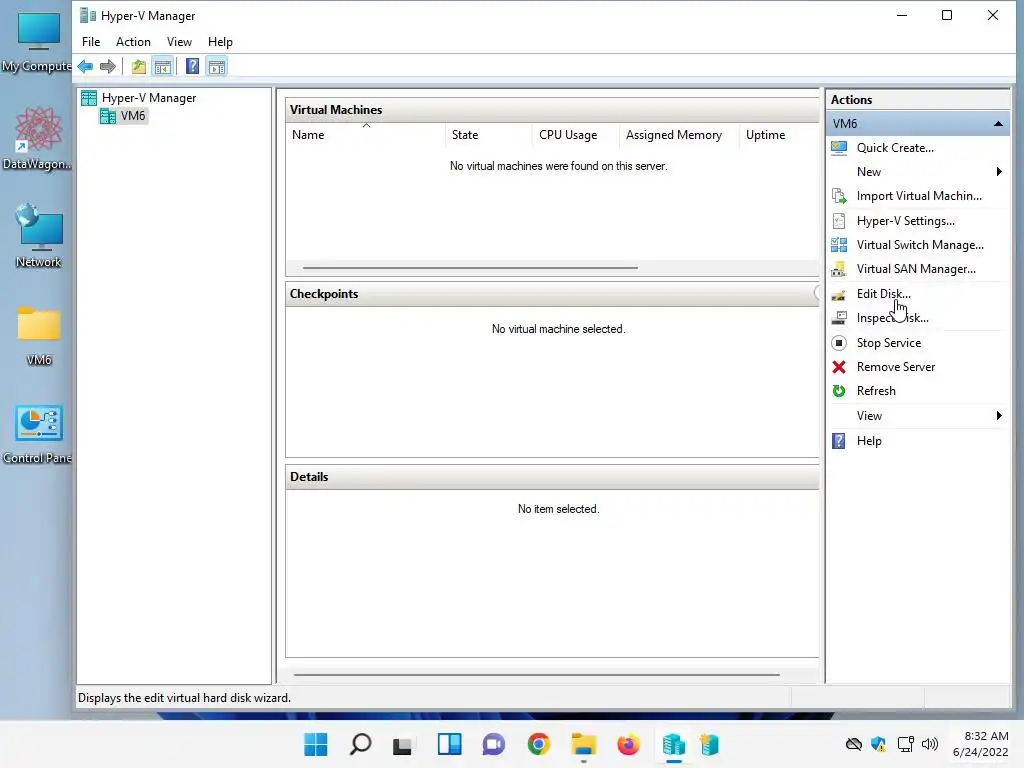Open Task View on the taskbar
The height and width of the screenshot is (768, 1024).
403,744
